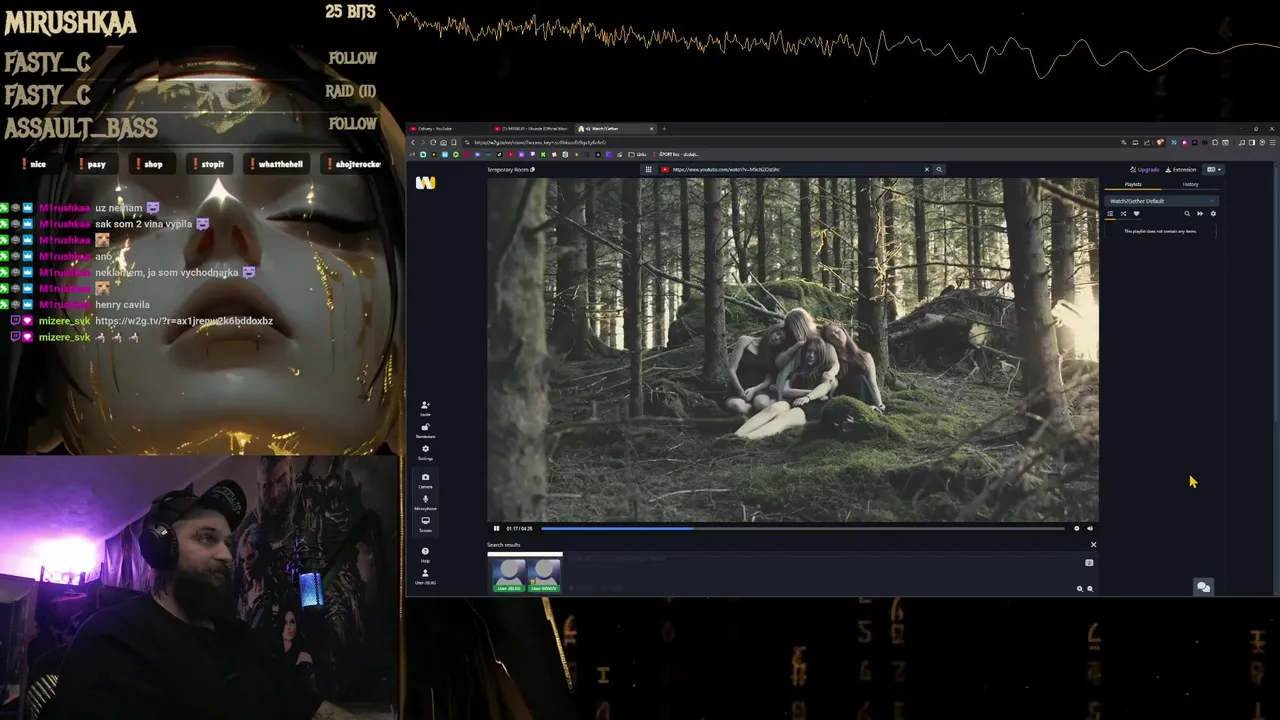Screen dimensions: 1280x720
Task: Select the second user avatar tile
Action: click(544, 574)
